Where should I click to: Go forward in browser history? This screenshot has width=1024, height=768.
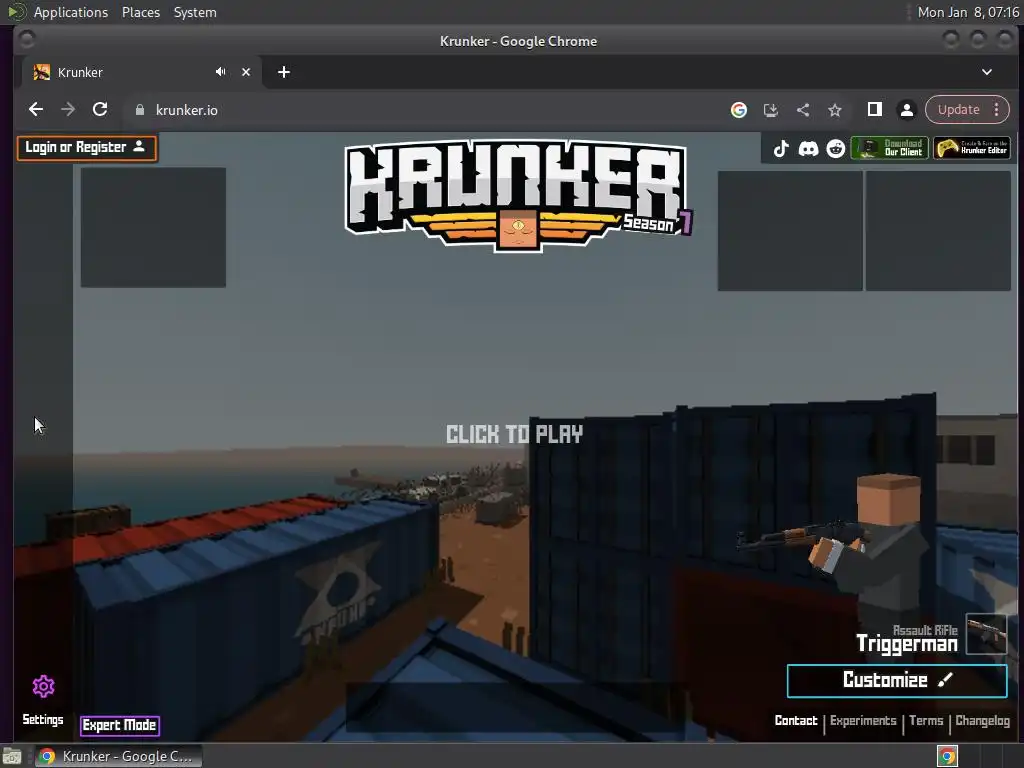click(68, 110)
